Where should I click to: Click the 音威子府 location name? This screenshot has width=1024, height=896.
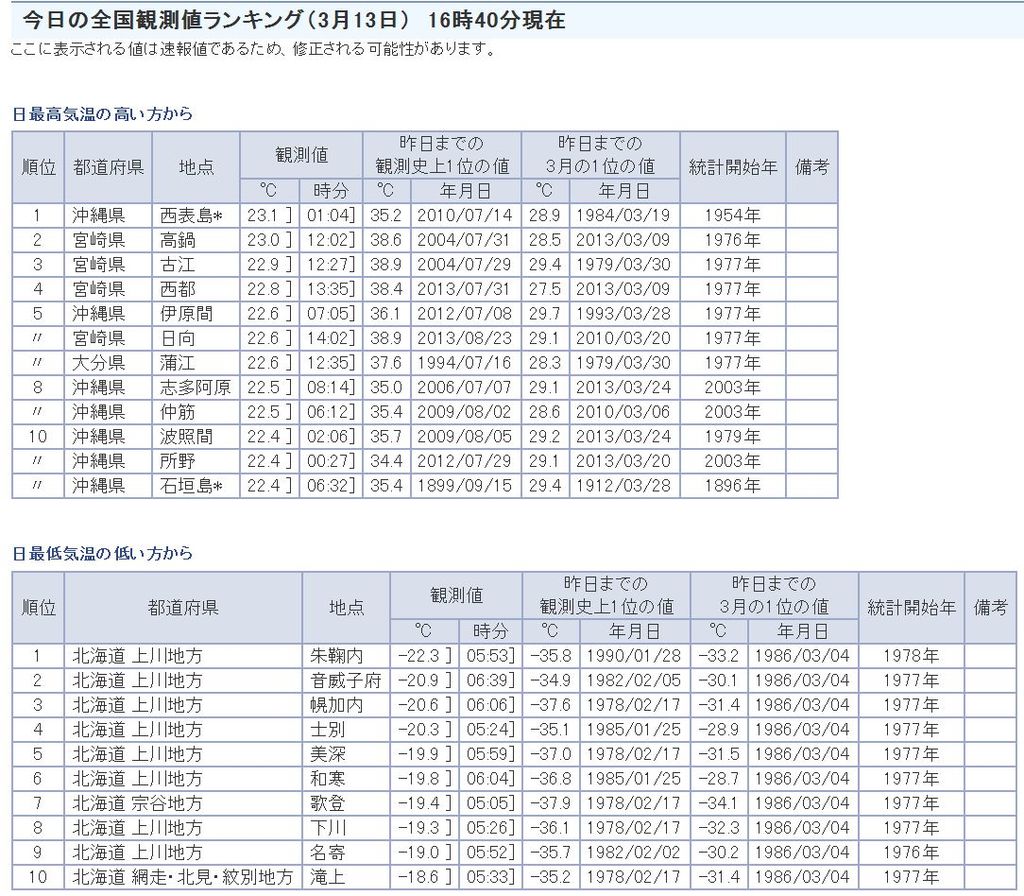(x=346, y=681)
